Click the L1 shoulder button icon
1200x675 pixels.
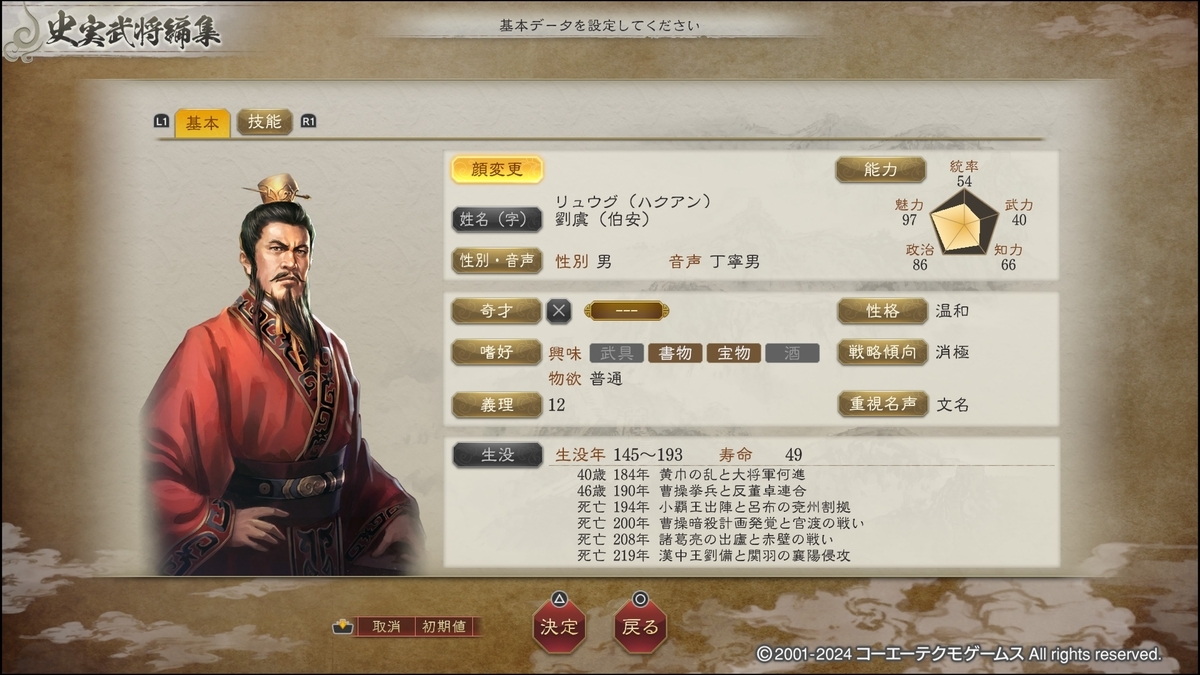coord(161,122)
